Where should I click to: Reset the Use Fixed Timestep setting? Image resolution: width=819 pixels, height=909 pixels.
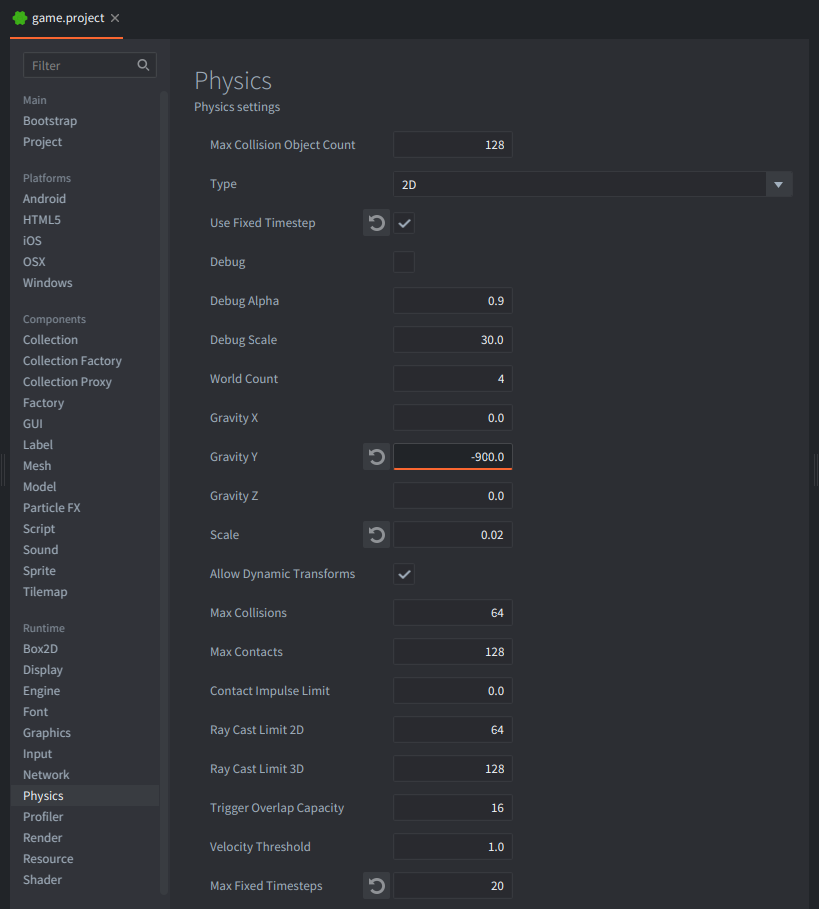point(376,223)
